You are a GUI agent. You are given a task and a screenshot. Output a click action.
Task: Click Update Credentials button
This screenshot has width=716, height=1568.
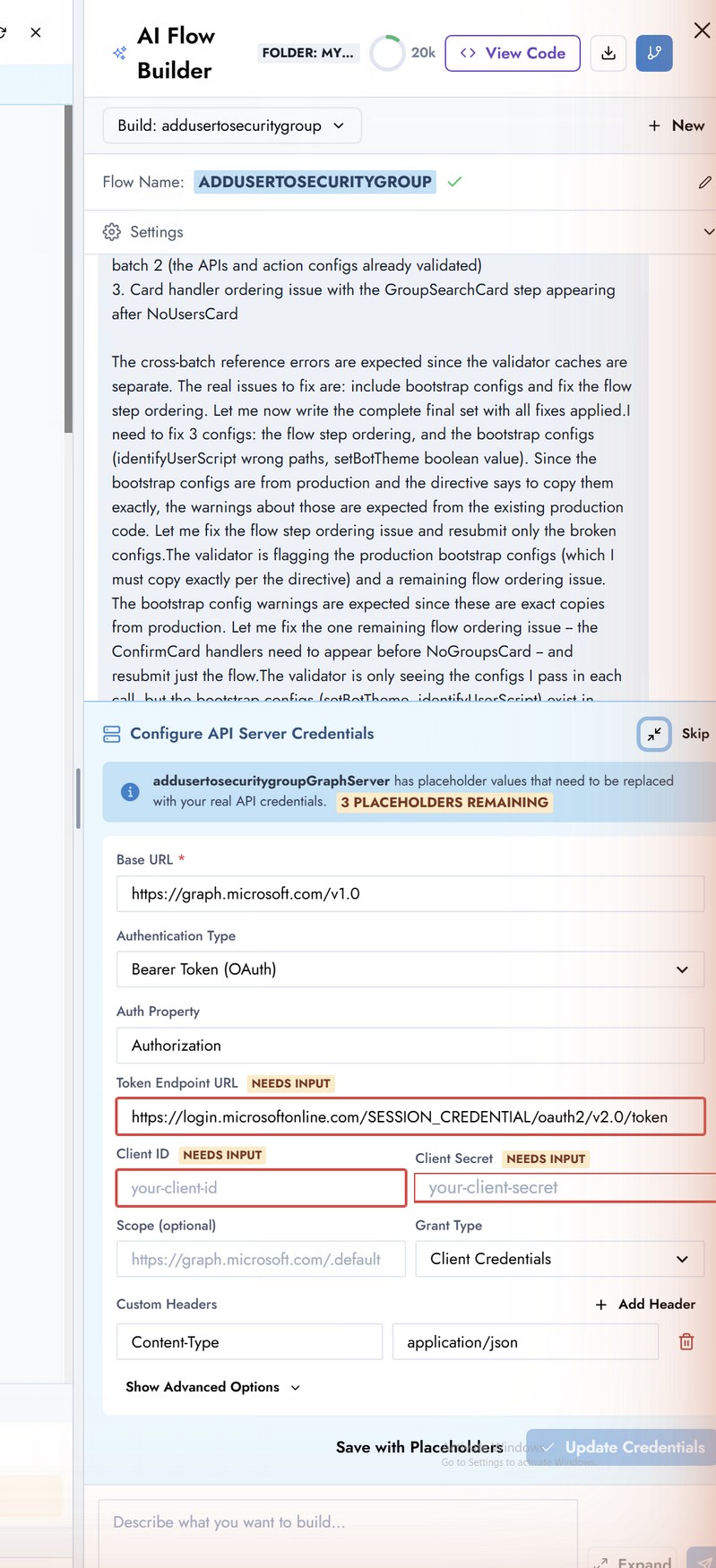click(621, 1447)
